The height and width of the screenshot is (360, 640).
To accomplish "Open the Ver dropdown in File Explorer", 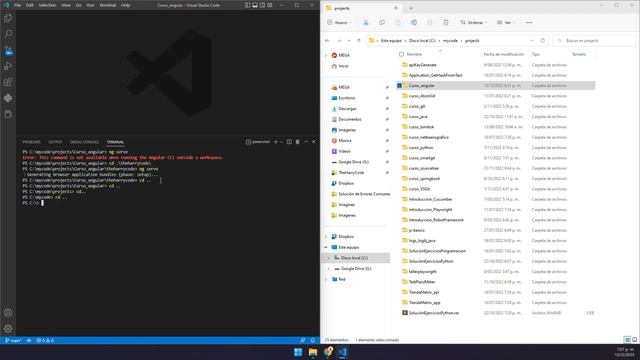I will (x=506, y=22).
